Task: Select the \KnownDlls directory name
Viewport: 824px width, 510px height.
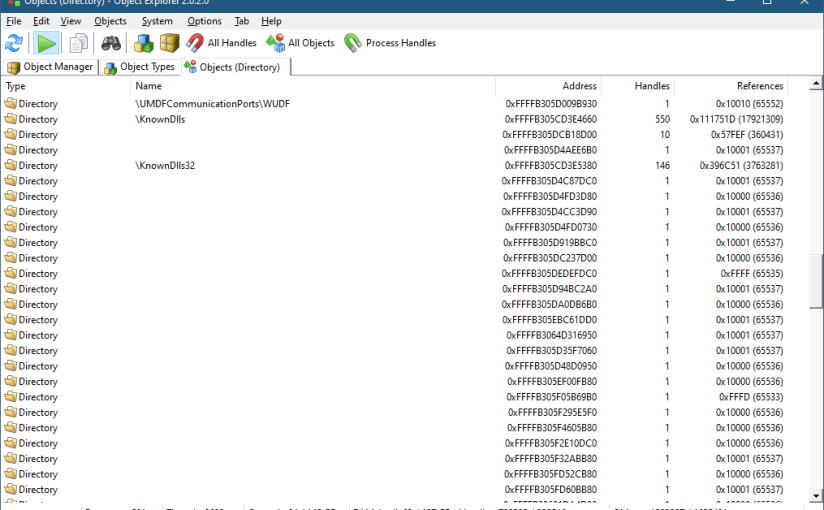Action: pos(160,119)
